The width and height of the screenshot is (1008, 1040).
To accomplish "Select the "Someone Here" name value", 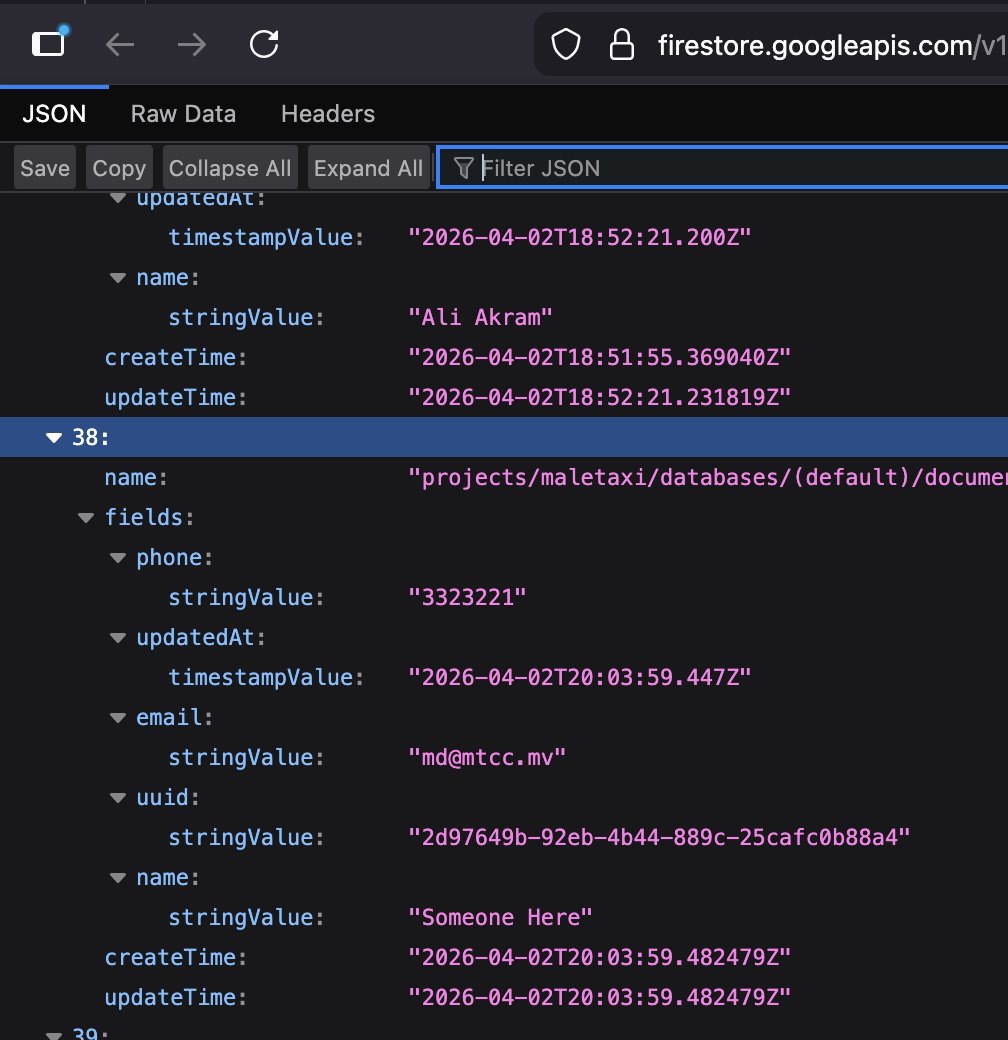I will (501, 917).
